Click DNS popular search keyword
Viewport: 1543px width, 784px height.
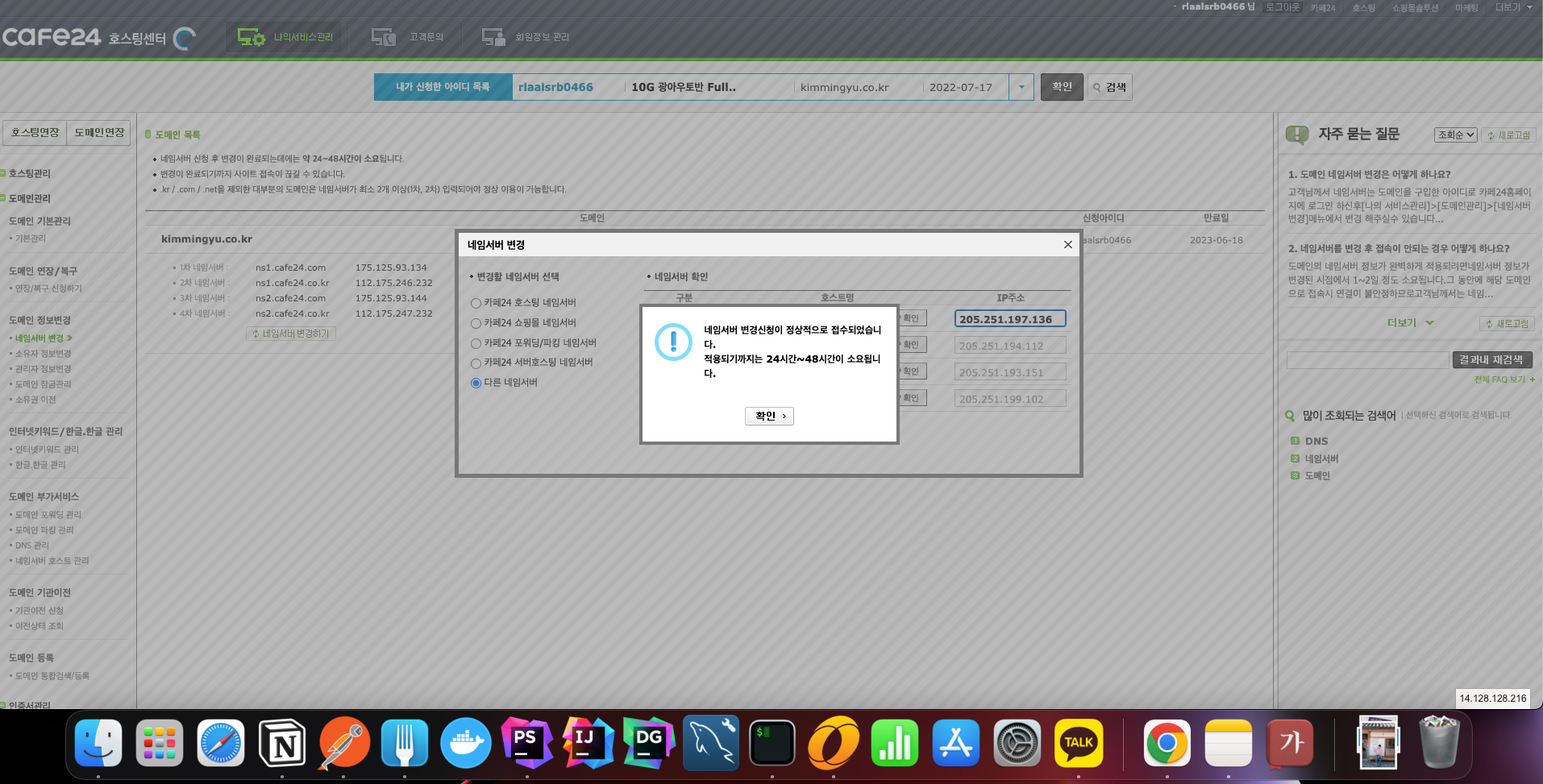(x=1316, y=442)
